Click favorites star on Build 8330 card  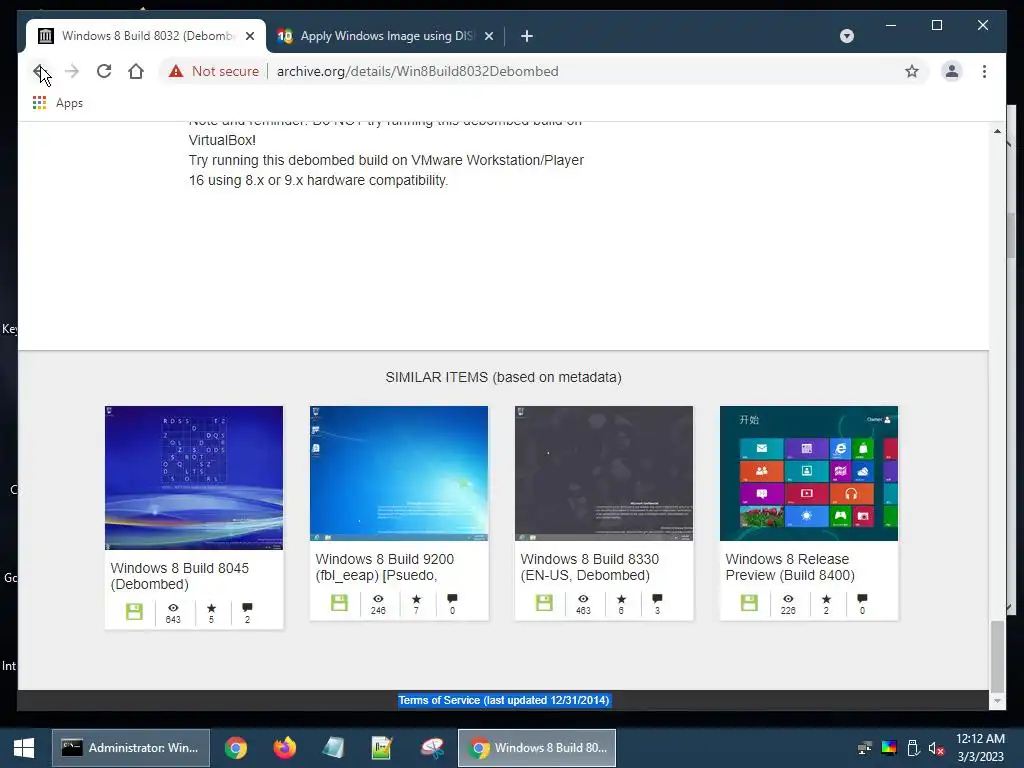point(621,598)
